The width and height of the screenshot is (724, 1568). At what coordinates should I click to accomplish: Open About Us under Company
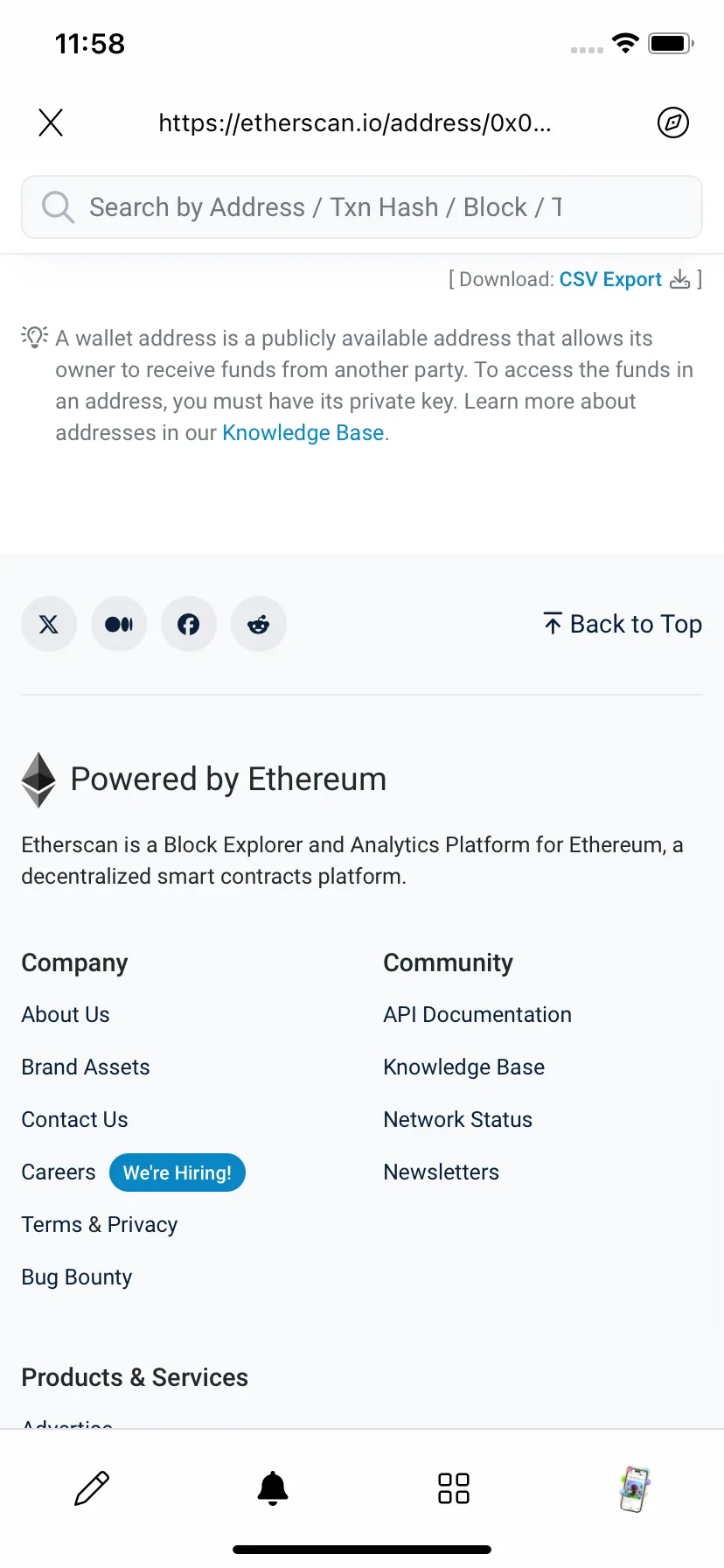click(66, 1015)
